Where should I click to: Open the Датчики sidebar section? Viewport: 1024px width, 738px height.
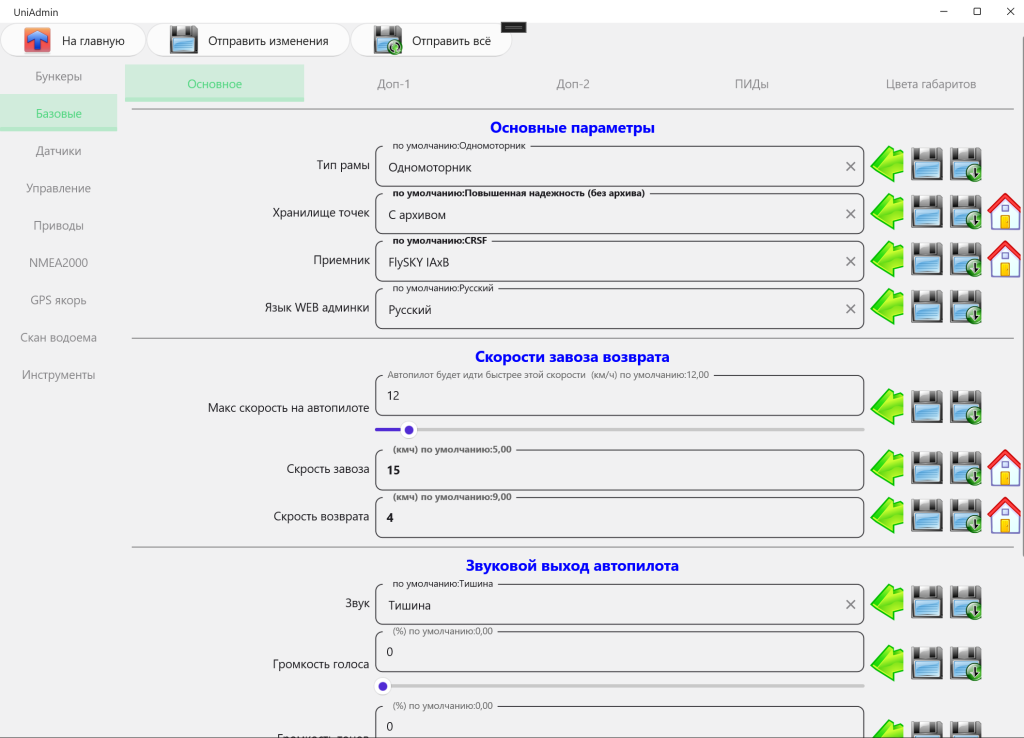58,151
